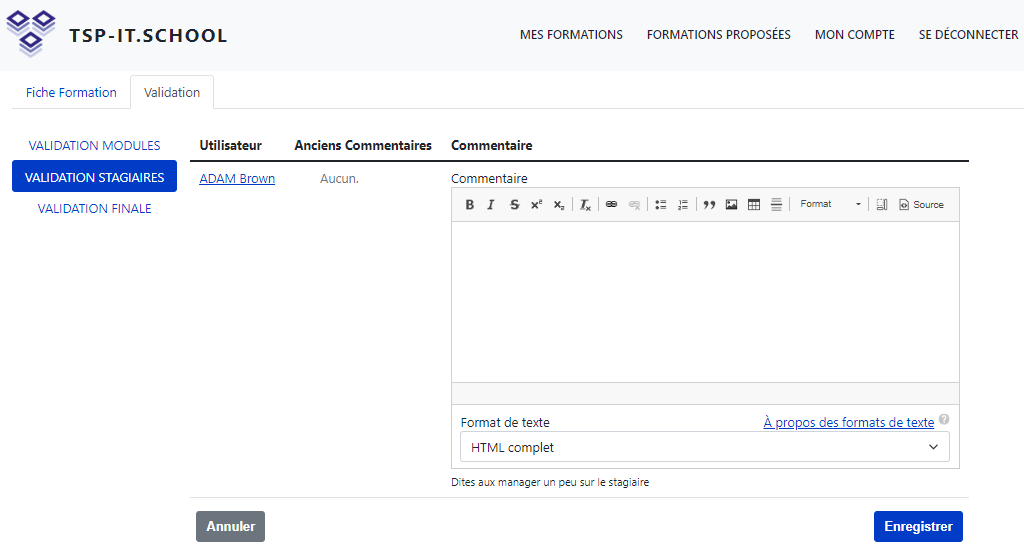Open the Format paragraph dropdown
Screen dimensions: 1024x559
(830, 204)
